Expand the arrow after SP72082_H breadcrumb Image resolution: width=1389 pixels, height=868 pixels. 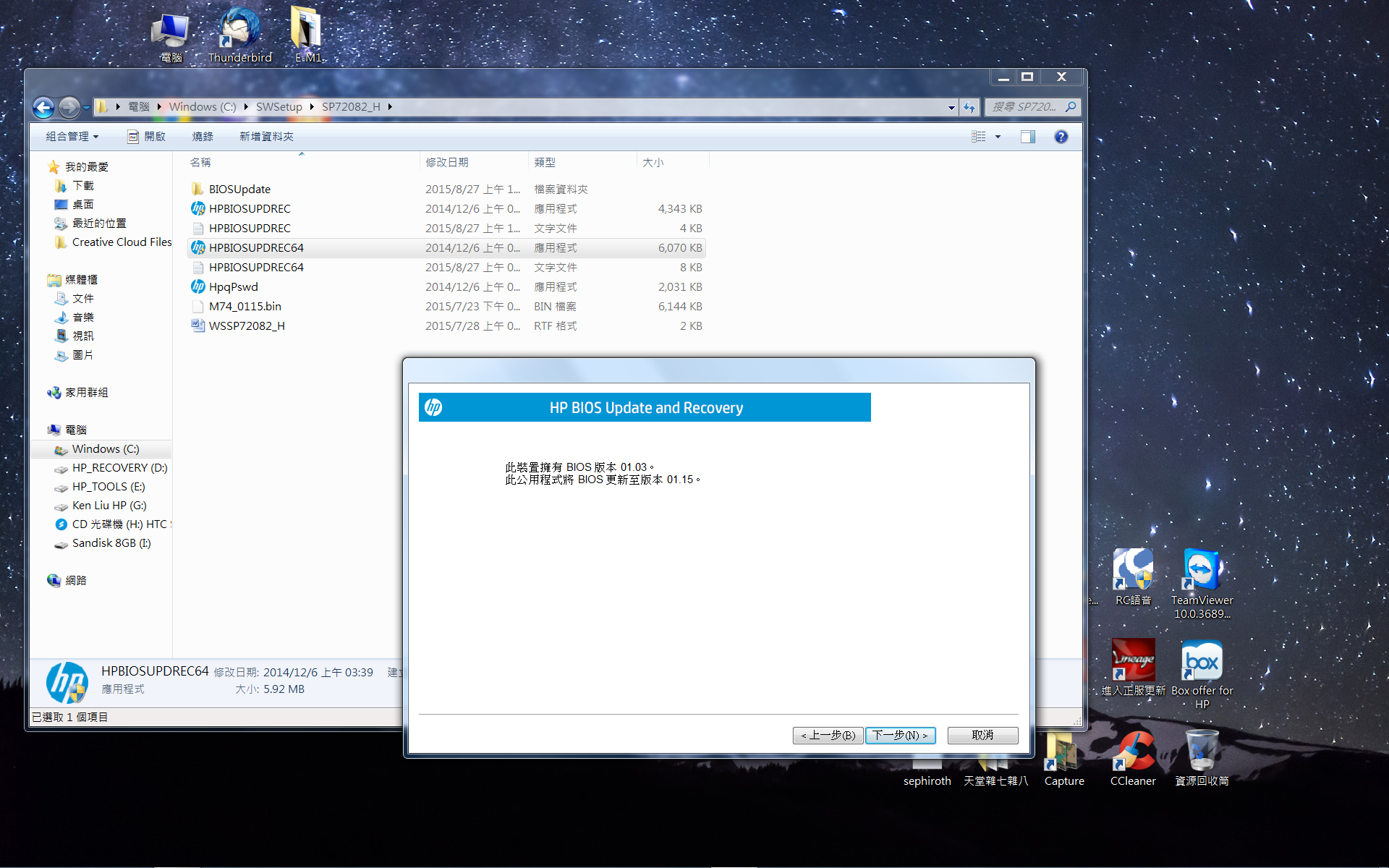point(390,107)
